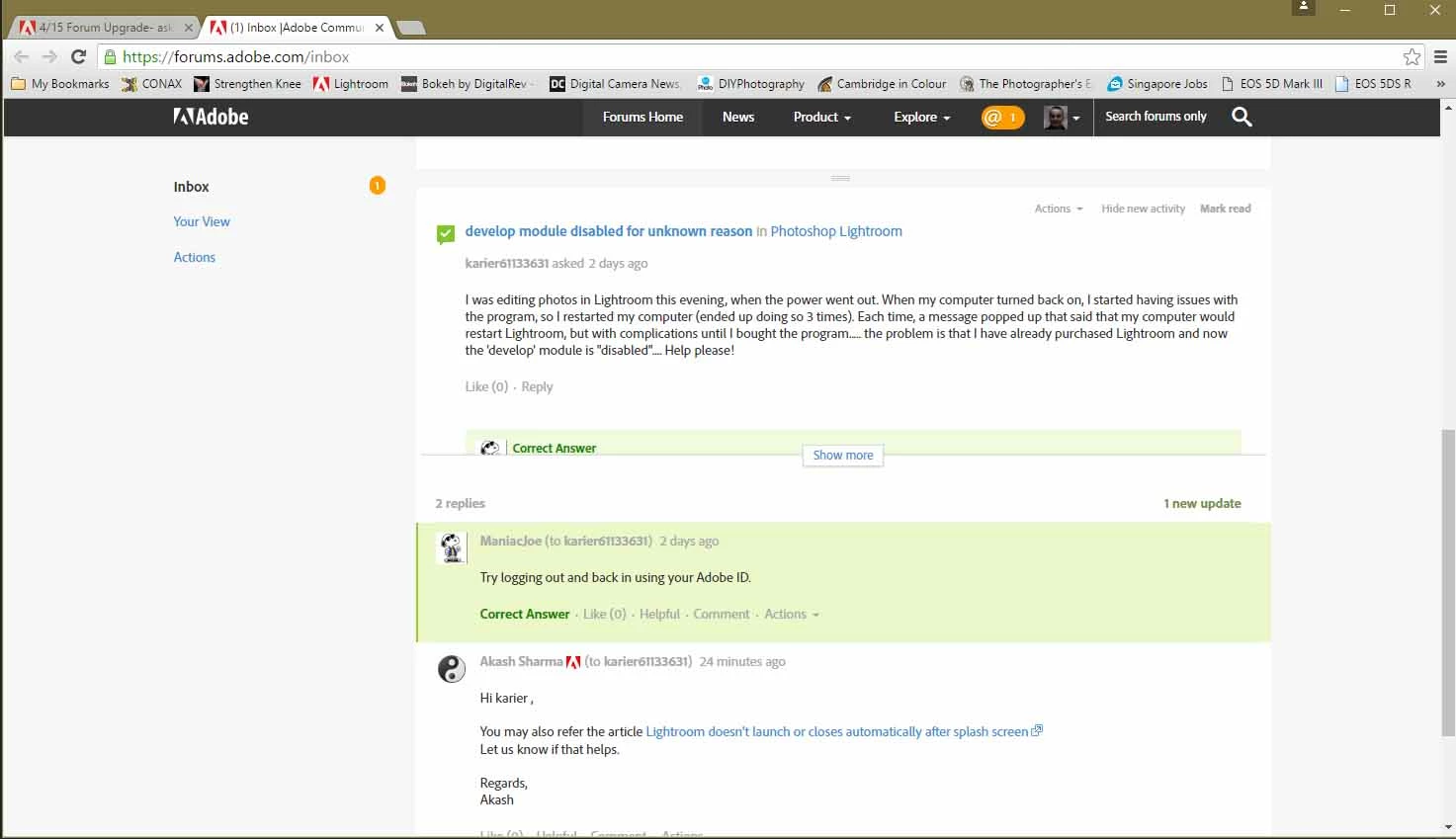Open 'develop module disabled for unknown reason' thread
The width and height of the screenshot is (1456, 839).
tap(609, 231)
